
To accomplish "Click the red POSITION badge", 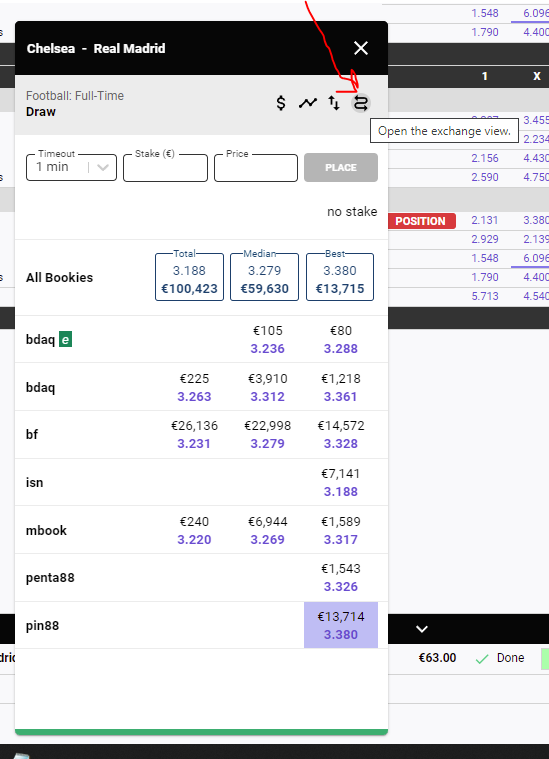I will click(421, 221).
